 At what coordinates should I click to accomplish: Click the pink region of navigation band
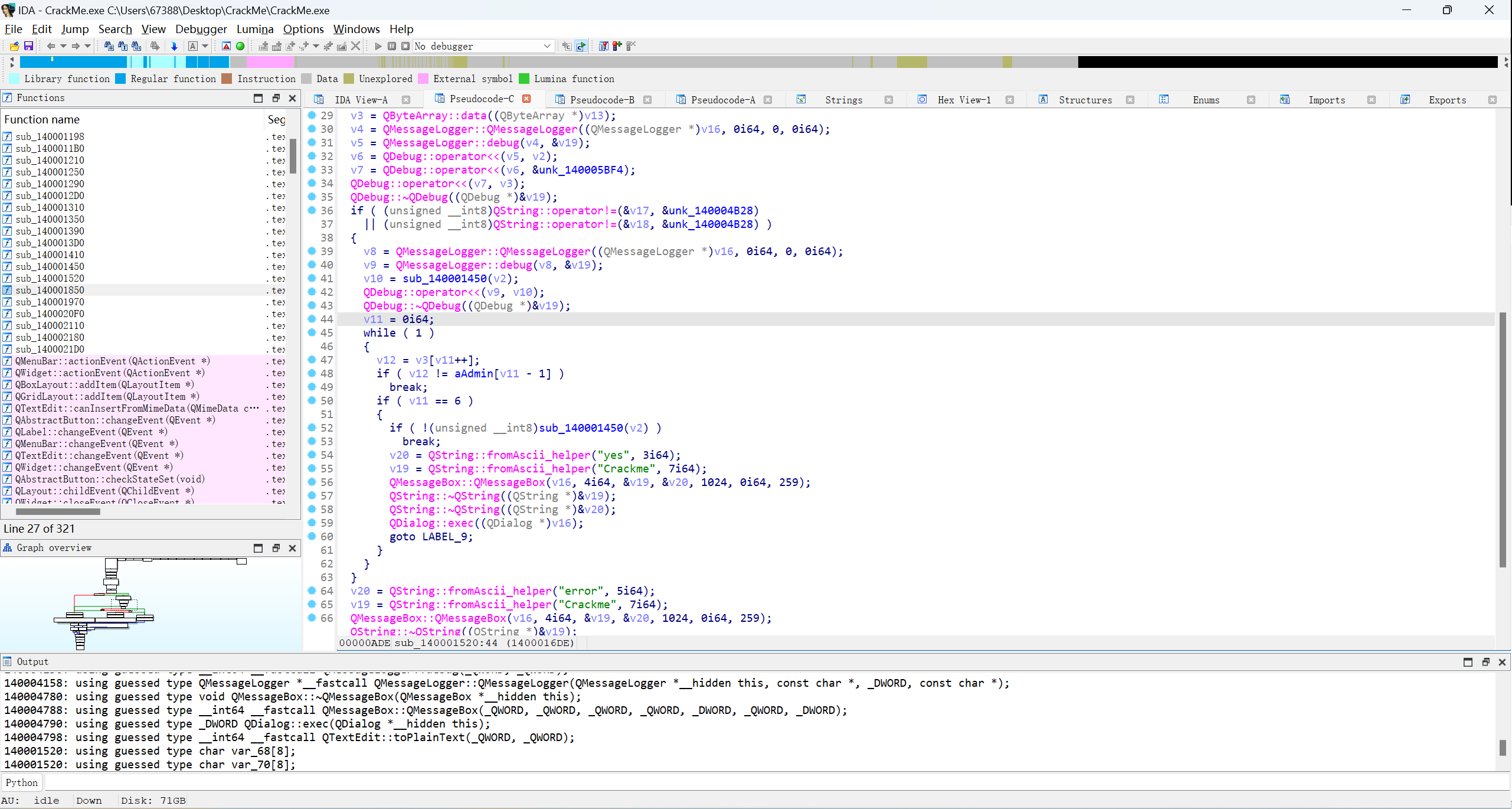pos(270,61)
